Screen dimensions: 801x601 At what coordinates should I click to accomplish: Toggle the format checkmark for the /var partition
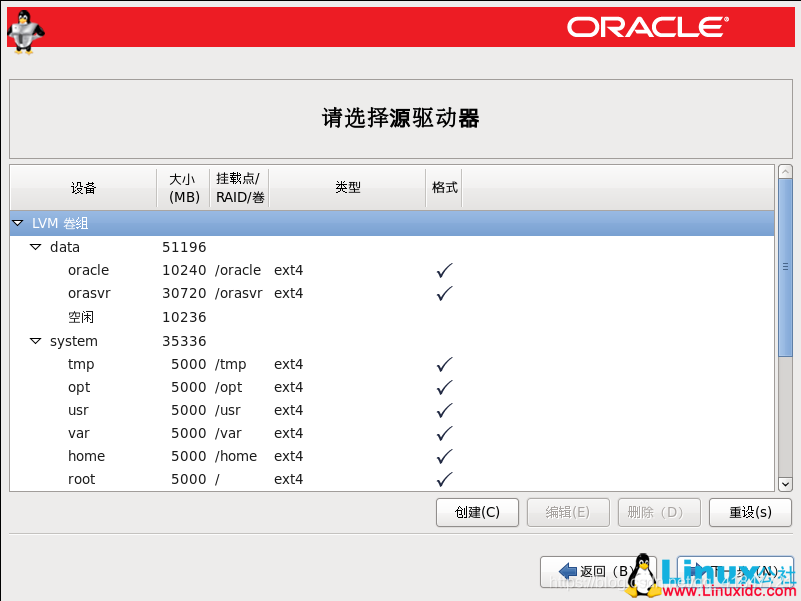tap(443, 433)
